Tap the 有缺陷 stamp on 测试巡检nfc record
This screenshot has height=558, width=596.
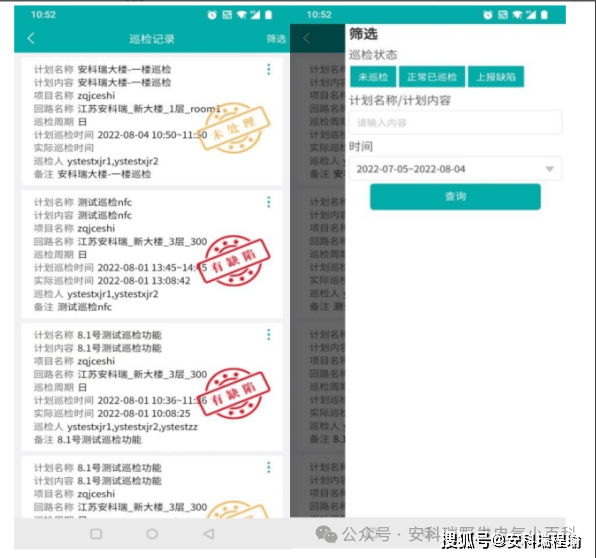point(234,260)
